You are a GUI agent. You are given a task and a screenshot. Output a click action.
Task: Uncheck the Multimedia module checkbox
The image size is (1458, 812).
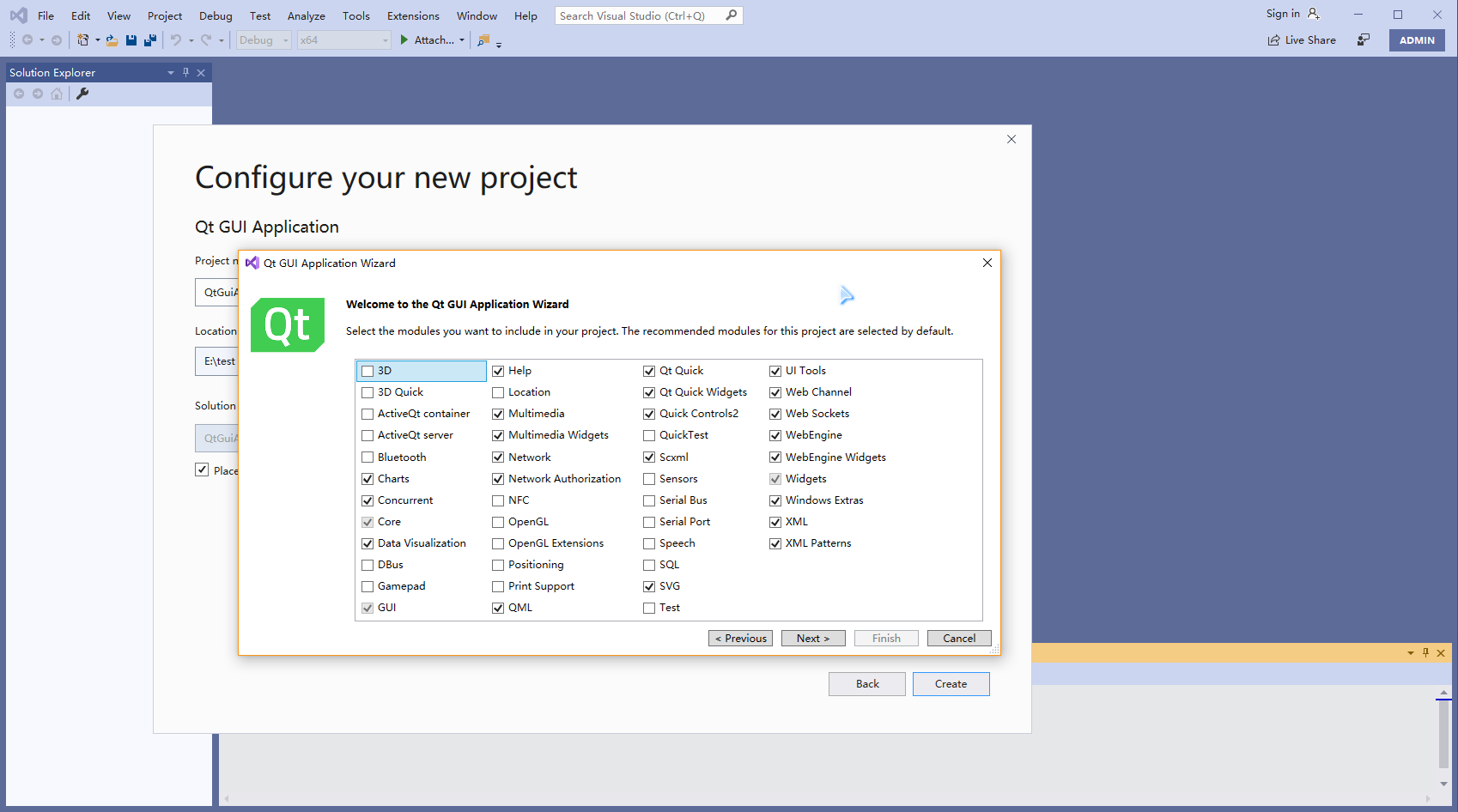(x=498, y=414)
